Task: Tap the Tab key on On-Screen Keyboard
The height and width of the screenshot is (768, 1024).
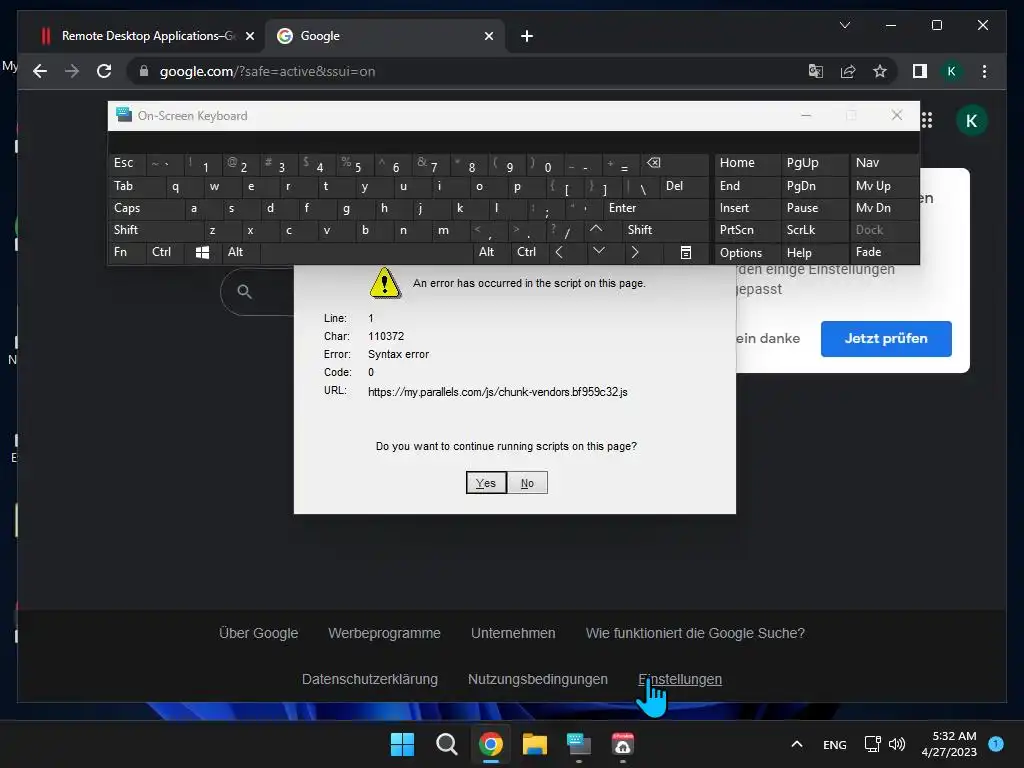Action: (136, 186)
